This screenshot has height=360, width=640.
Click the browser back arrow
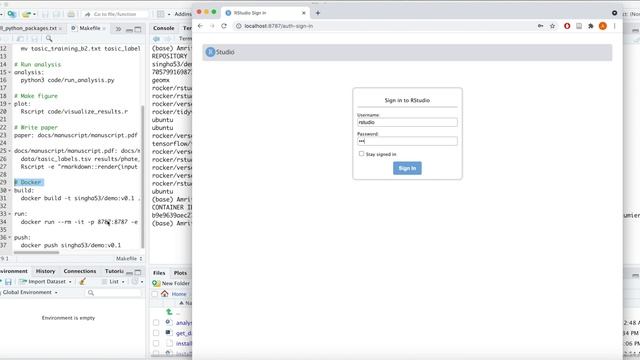click(200, 26)
